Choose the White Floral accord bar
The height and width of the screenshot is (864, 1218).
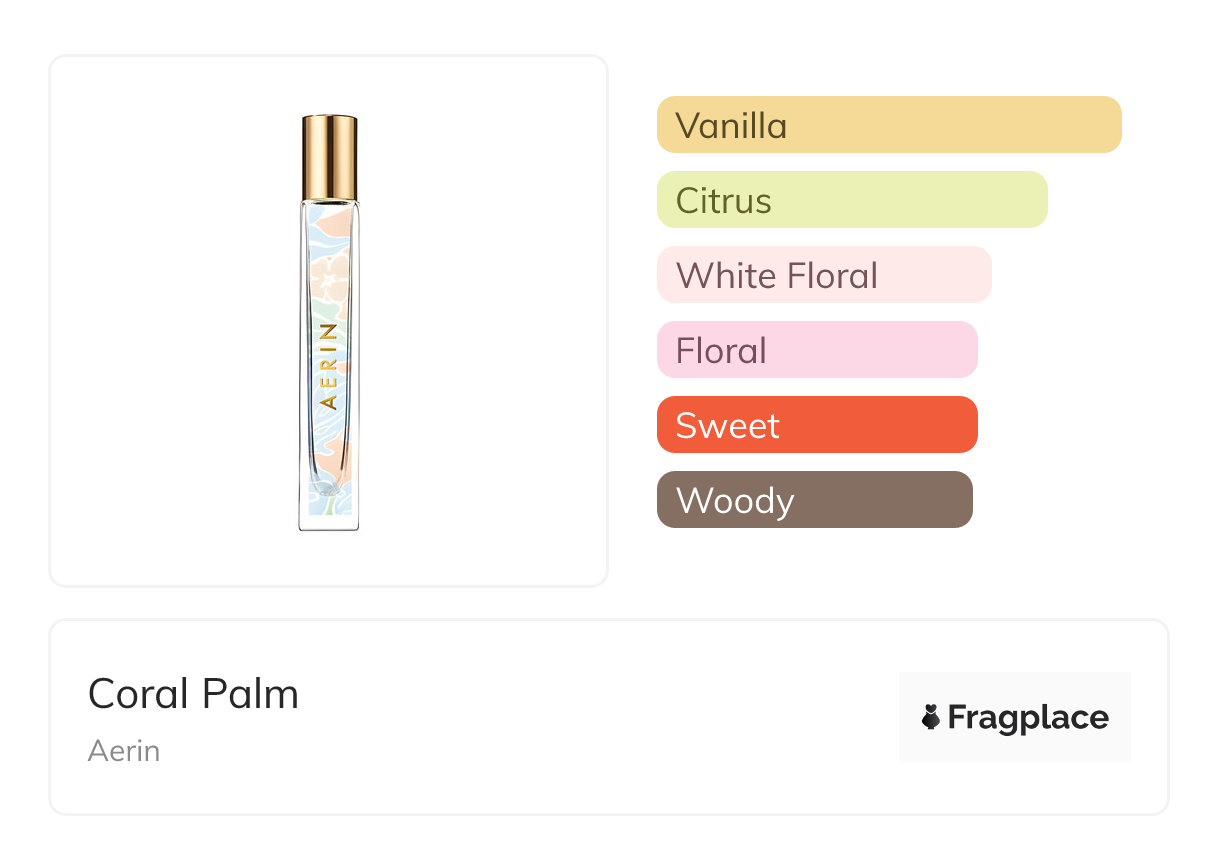(x=823, y=275)
